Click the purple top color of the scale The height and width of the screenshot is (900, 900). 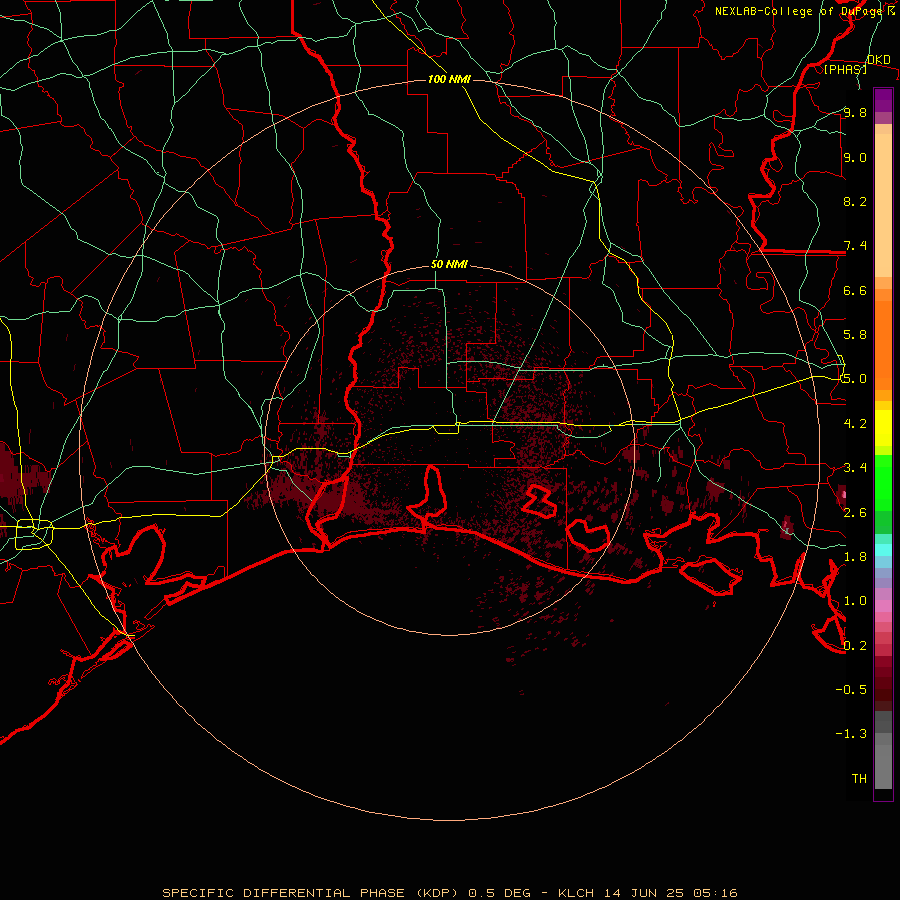tap(883, 100)
